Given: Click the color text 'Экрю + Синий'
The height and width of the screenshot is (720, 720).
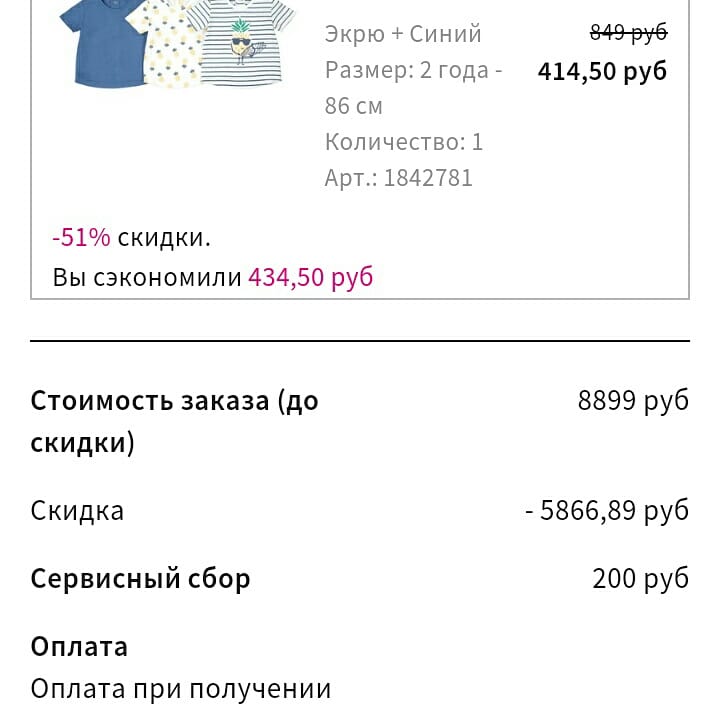Looking at the screenshot, I should 403,34.
